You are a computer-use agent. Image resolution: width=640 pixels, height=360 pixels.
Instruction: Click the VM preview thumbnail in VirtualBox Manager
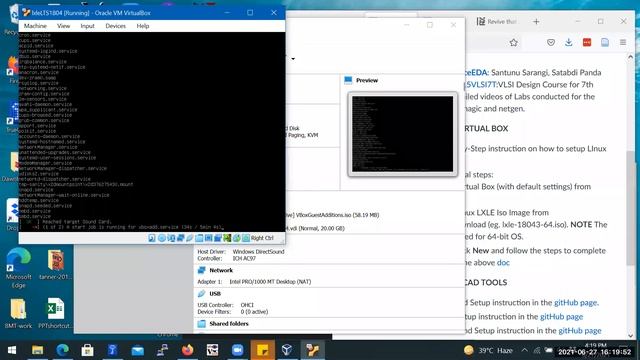(402, 134)
